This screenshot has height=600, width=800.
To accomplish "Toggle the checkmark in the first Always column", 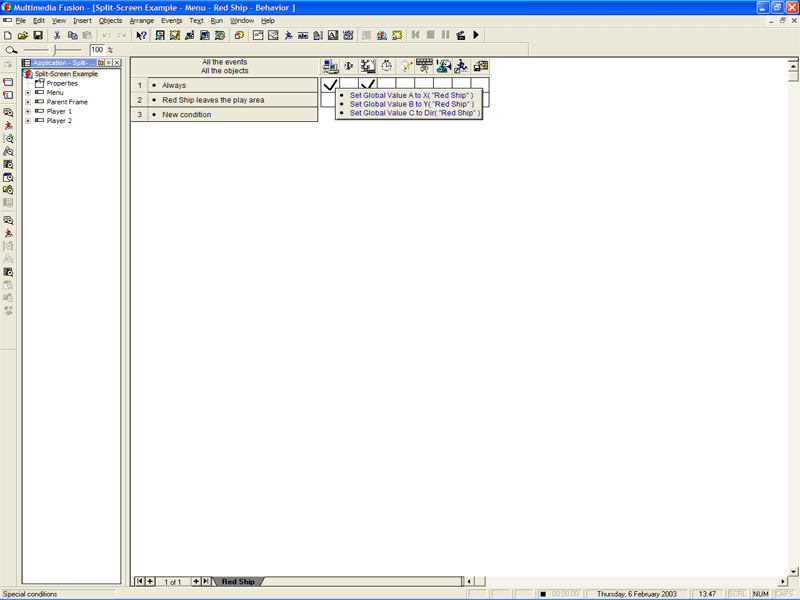I will click(330, 86).
